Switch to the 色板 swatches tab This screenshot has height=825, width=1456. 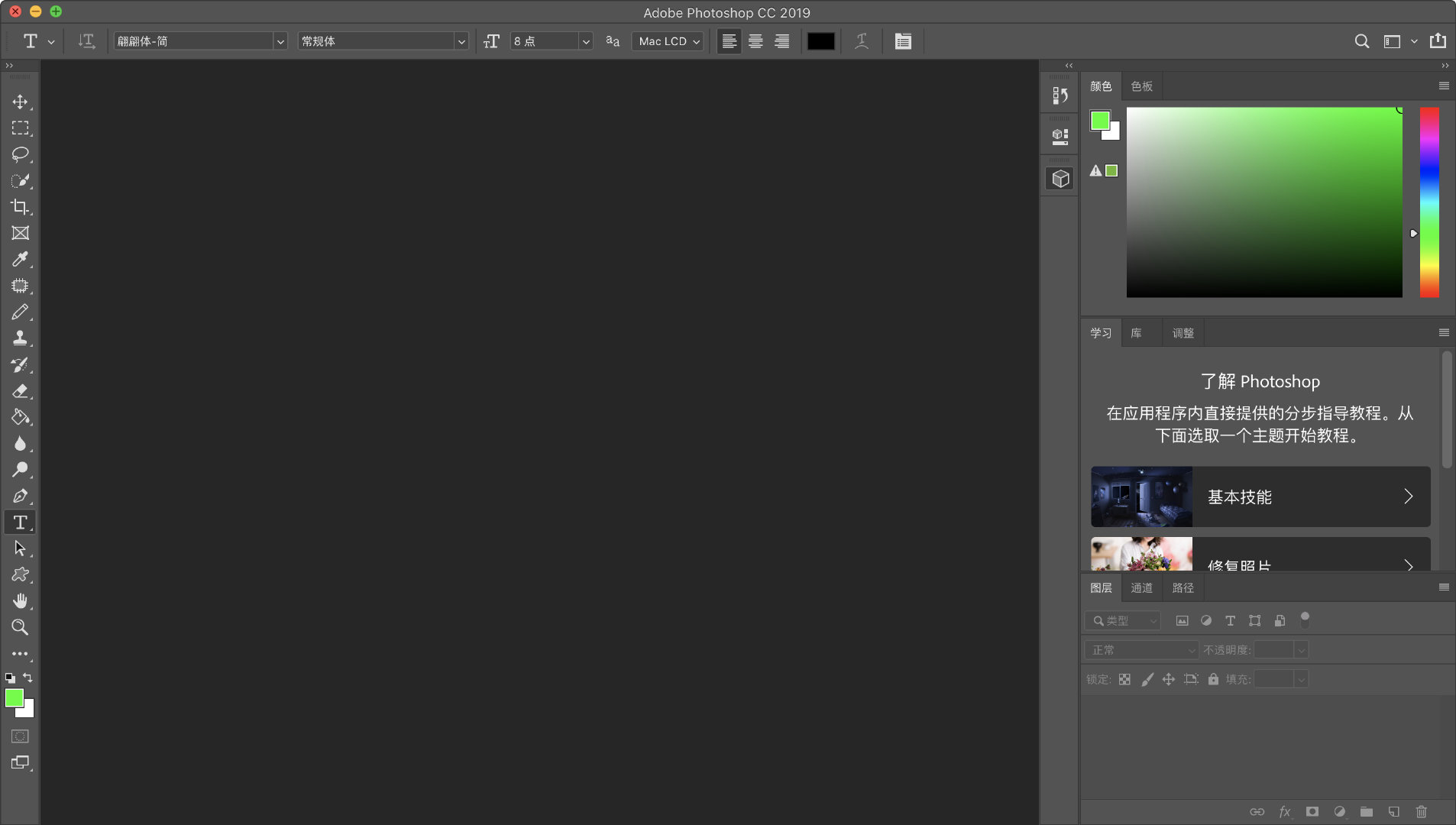tap(1141, 86)
